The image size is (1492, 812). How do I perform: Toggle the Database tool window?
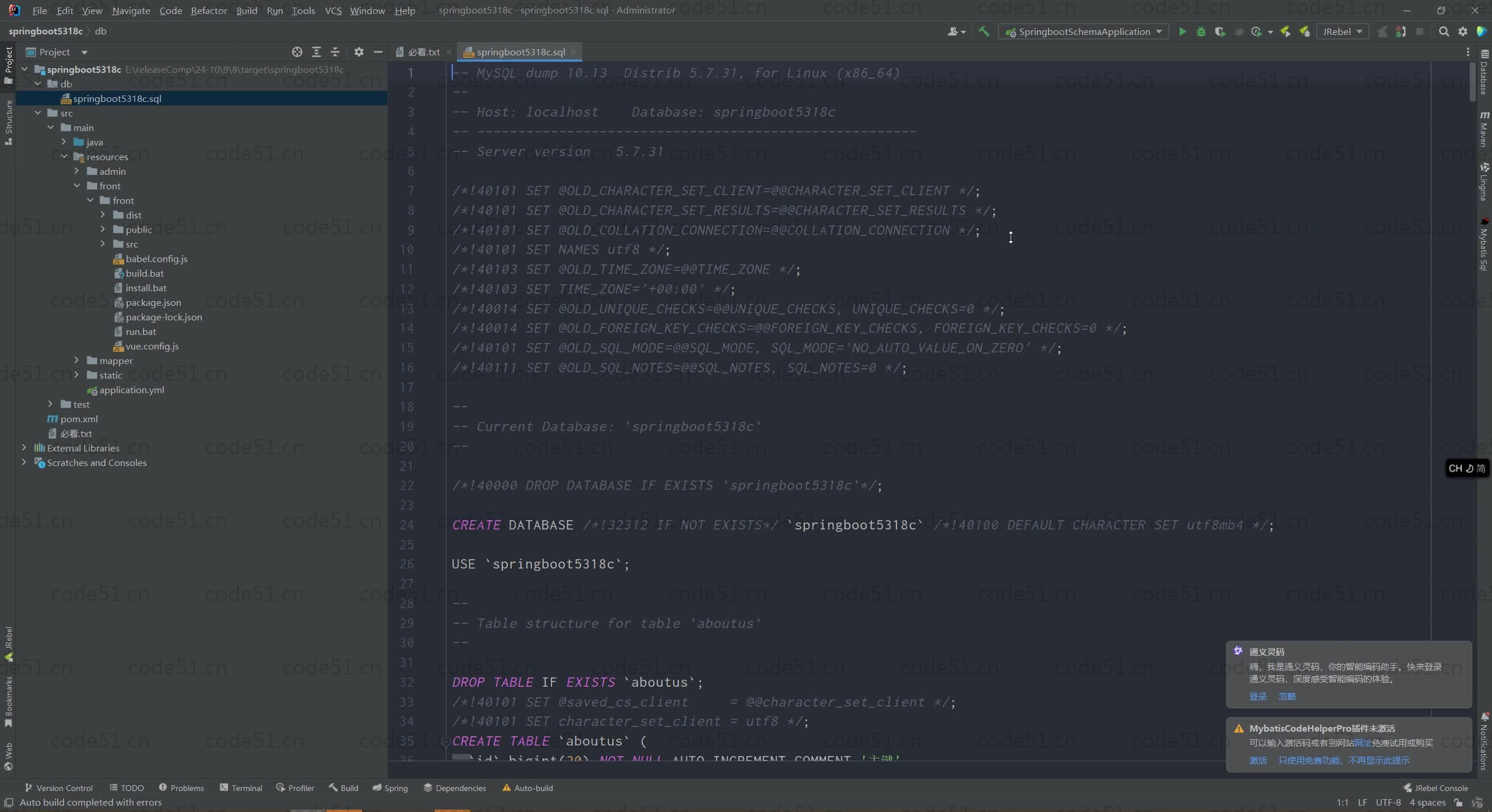pyautogui.click(x=1484, y=73)
